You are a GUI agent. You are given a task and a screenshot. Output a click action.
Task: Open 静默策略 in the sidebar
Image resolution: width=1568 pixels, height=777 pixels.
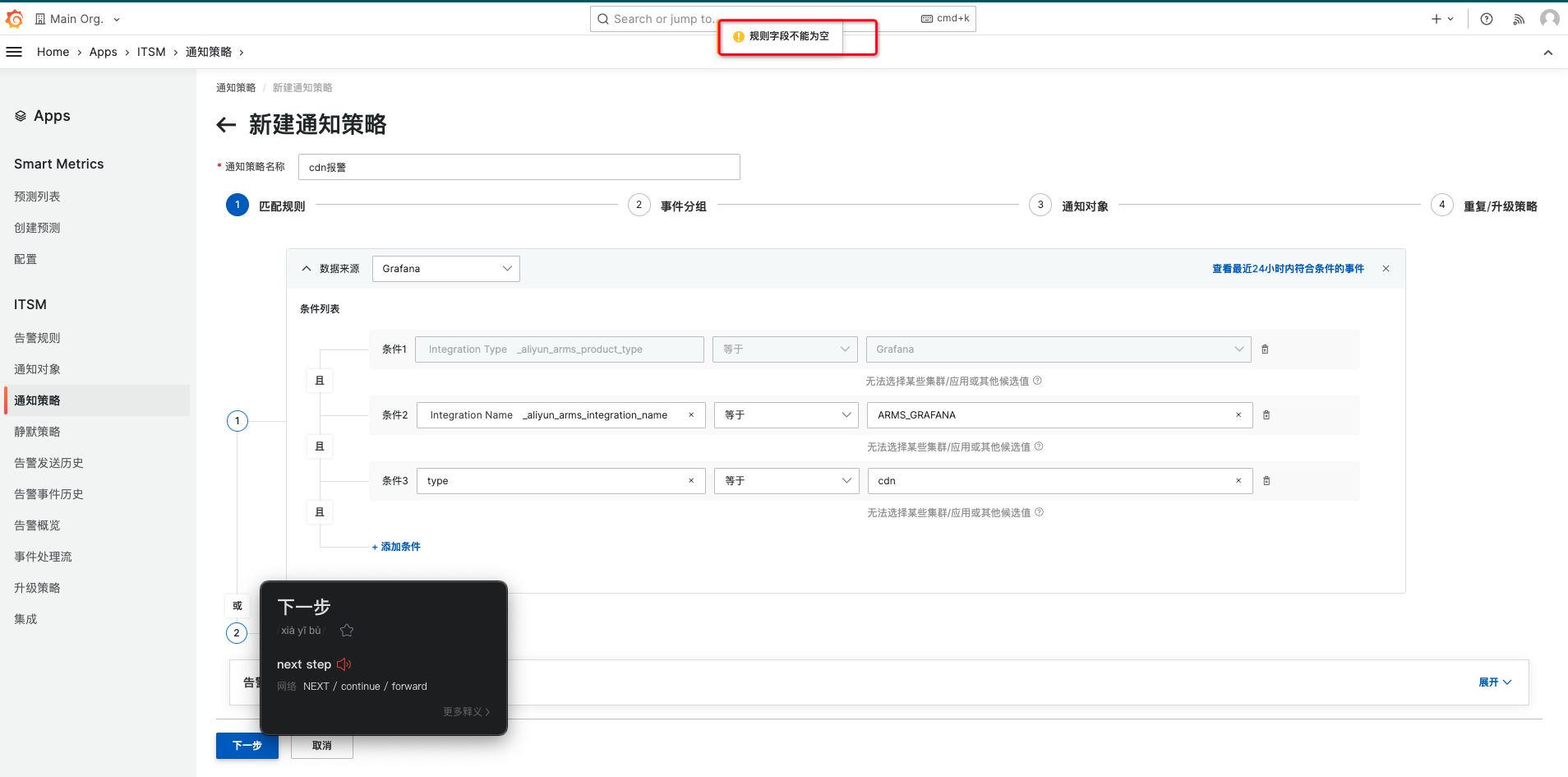[37, 432]
